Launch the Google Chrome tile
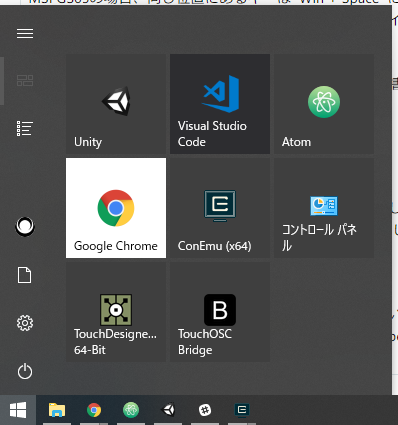The width and height of the screenshot is (398, 425). point(116,208)
